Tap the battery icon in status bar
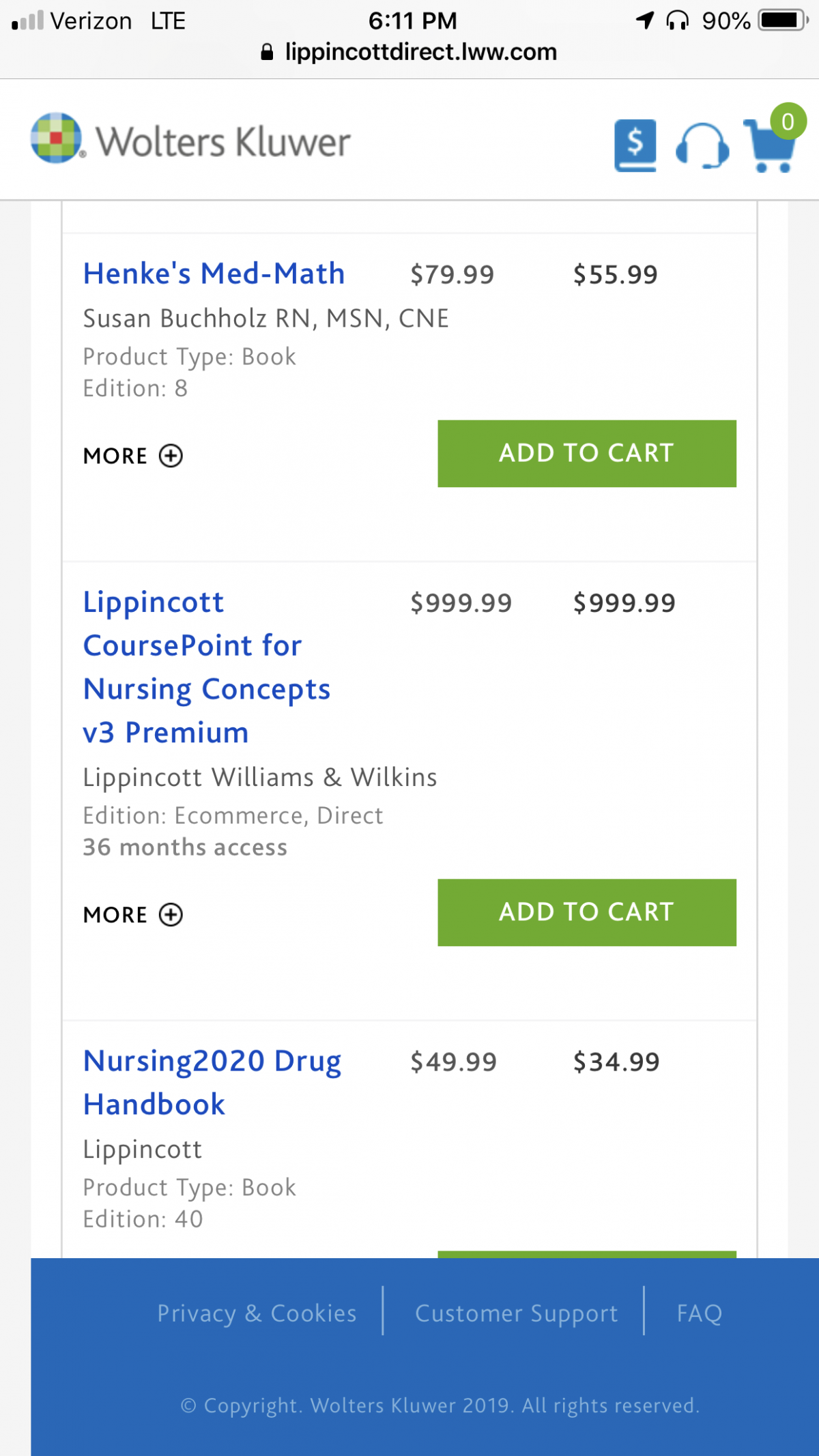The width and height of the screenshot is (819, 1456). [784, 20]
